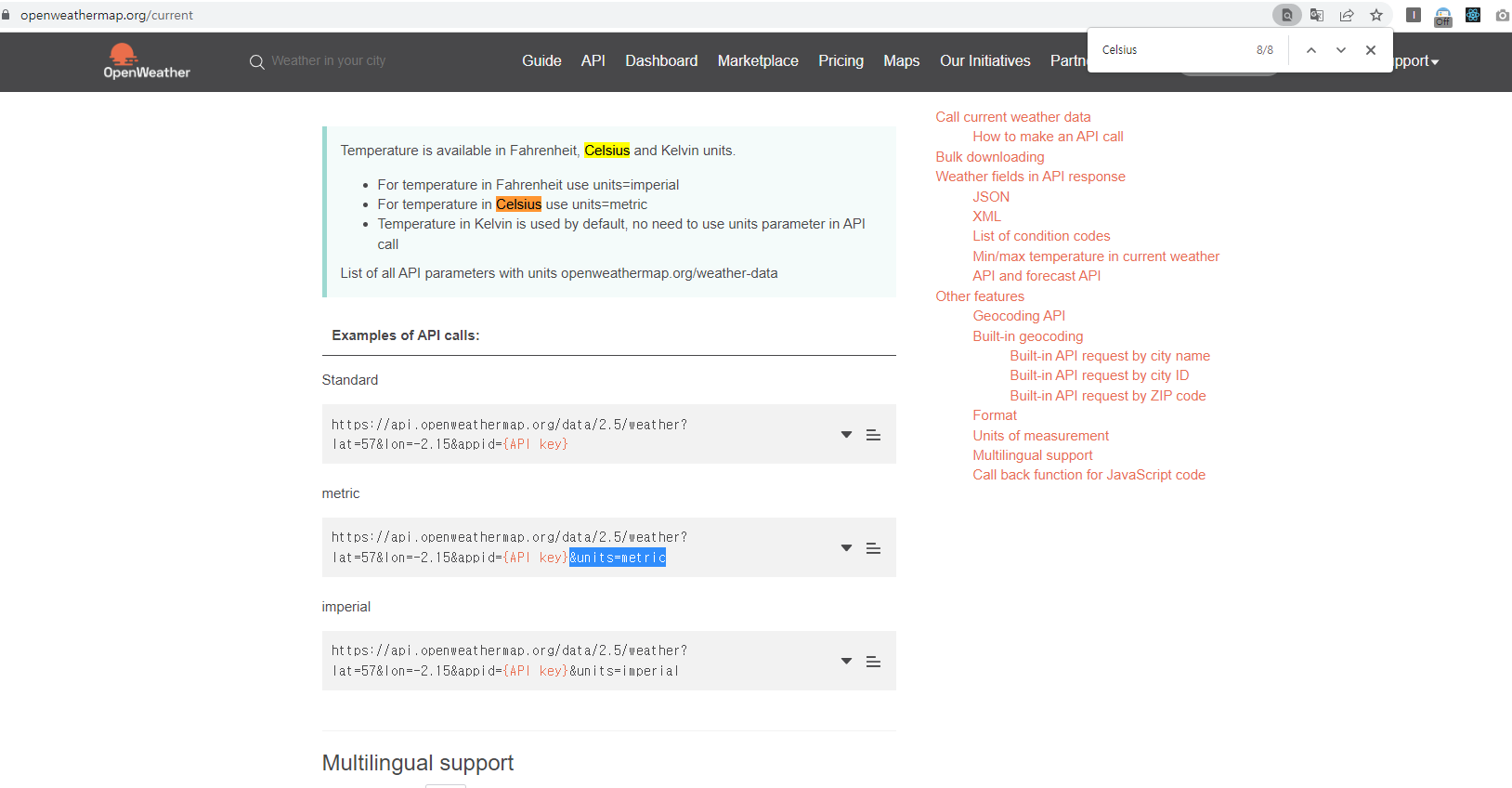Click the React DevTools extension icon
1512x788 pixels.
(1473, 15)
